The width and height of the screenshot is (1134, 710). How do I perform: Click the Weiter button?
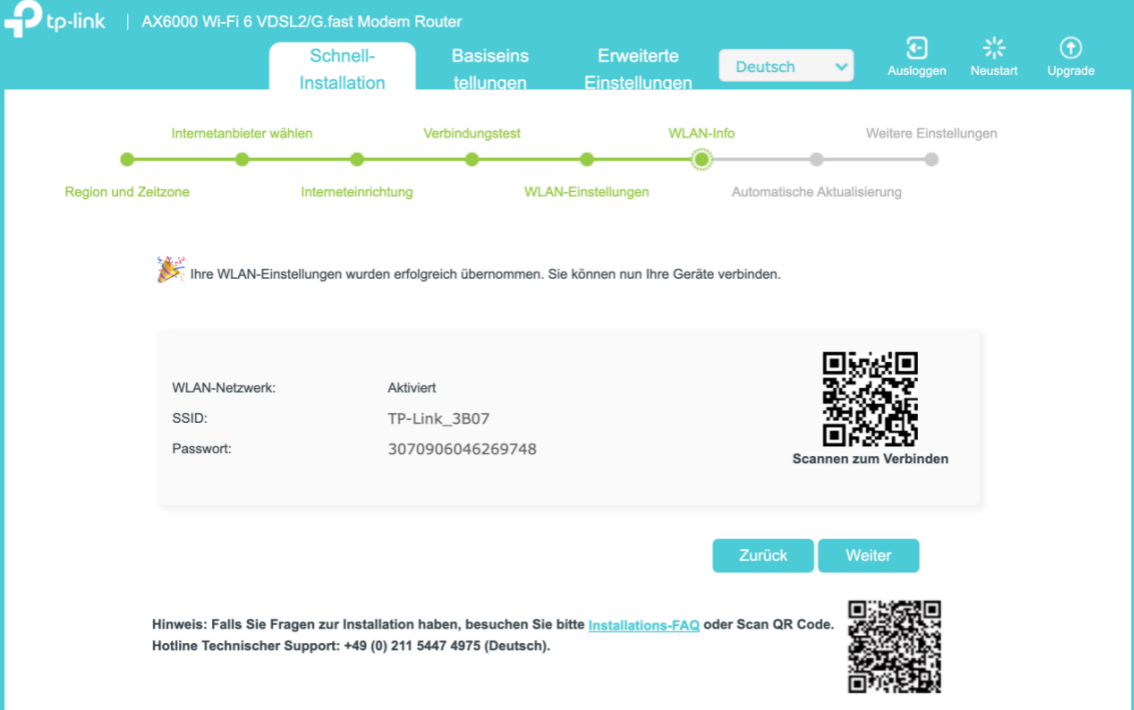pyautogui.click(x=868, y=555)
